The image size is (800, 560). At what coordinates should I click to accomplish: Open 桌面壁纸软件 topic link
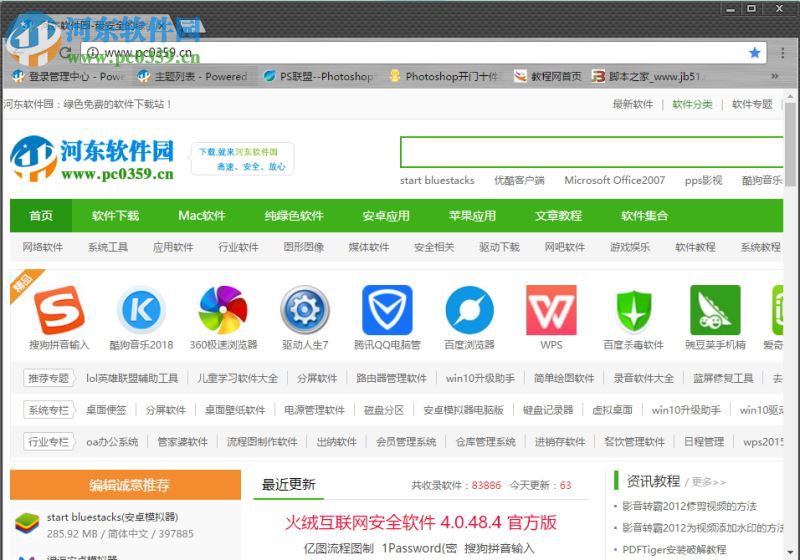click(235, 410)
